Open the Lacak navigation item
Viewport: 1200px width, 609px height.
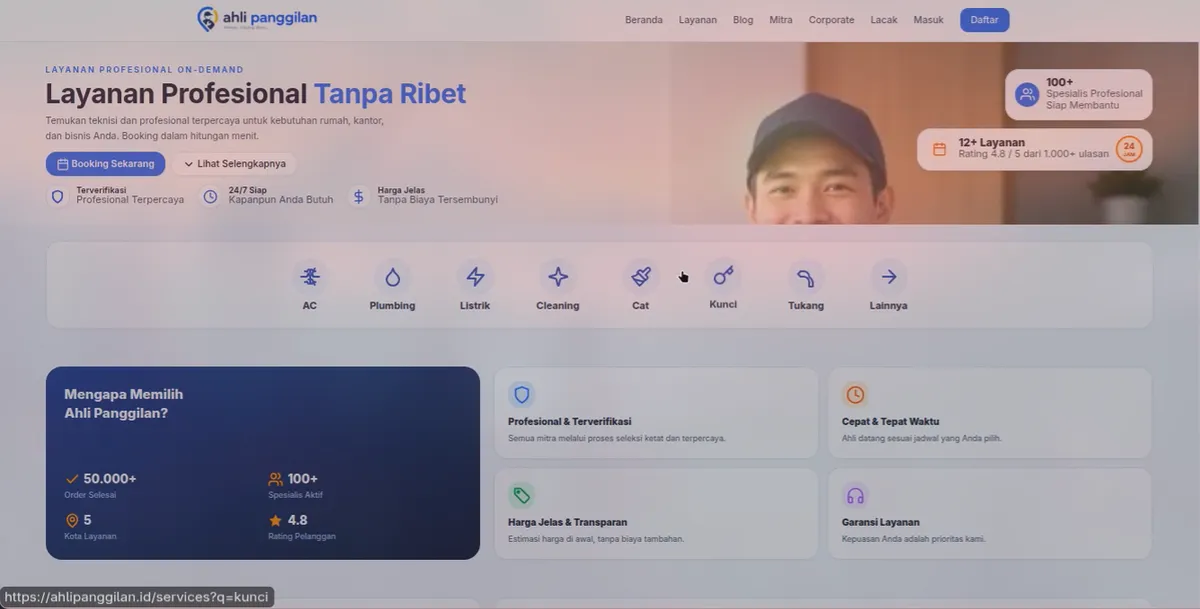tap(884, 20)
